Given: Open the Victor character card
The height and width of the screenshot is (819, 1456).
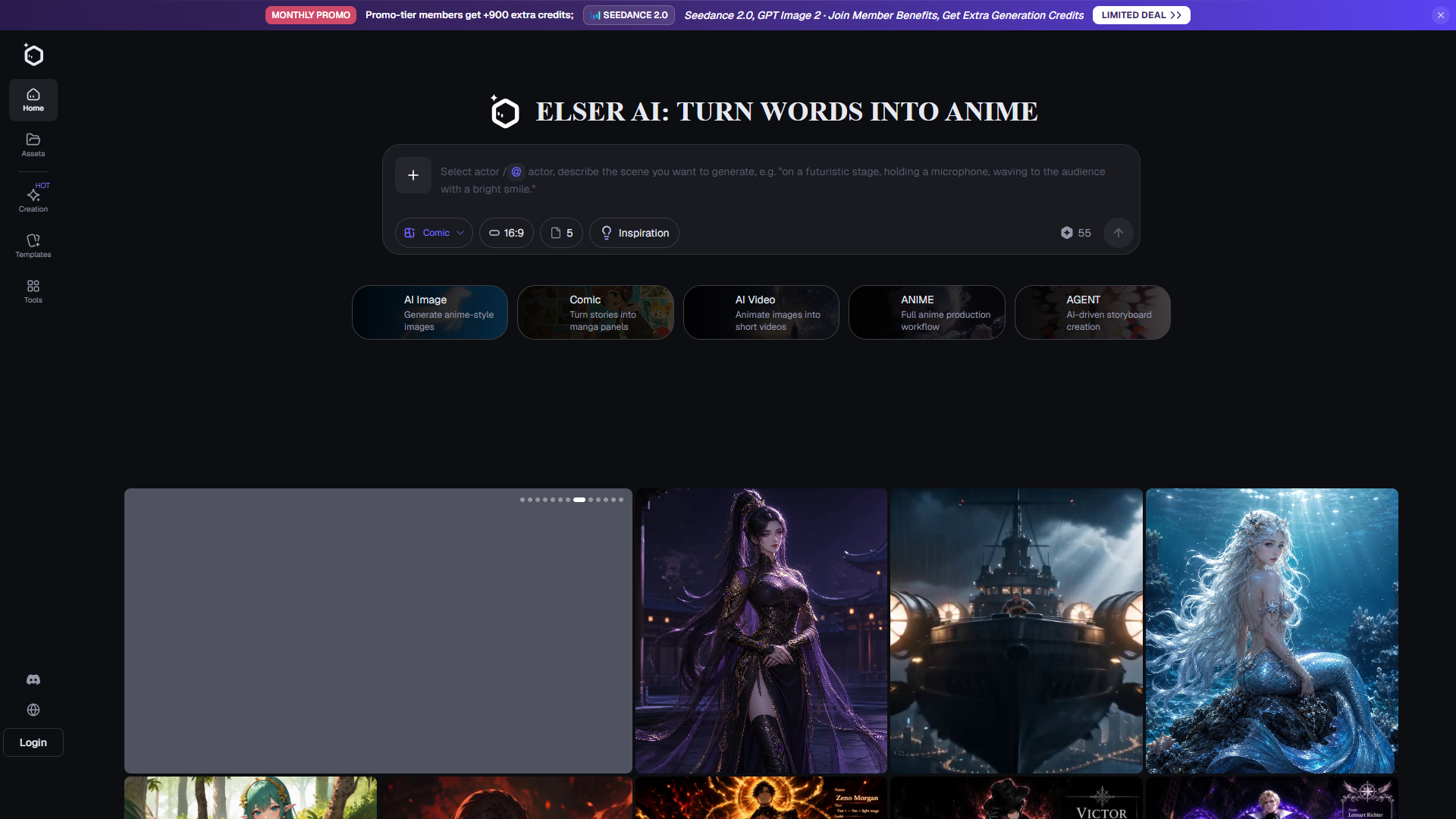Looking at the screenshot, I should click(1016, 798).
